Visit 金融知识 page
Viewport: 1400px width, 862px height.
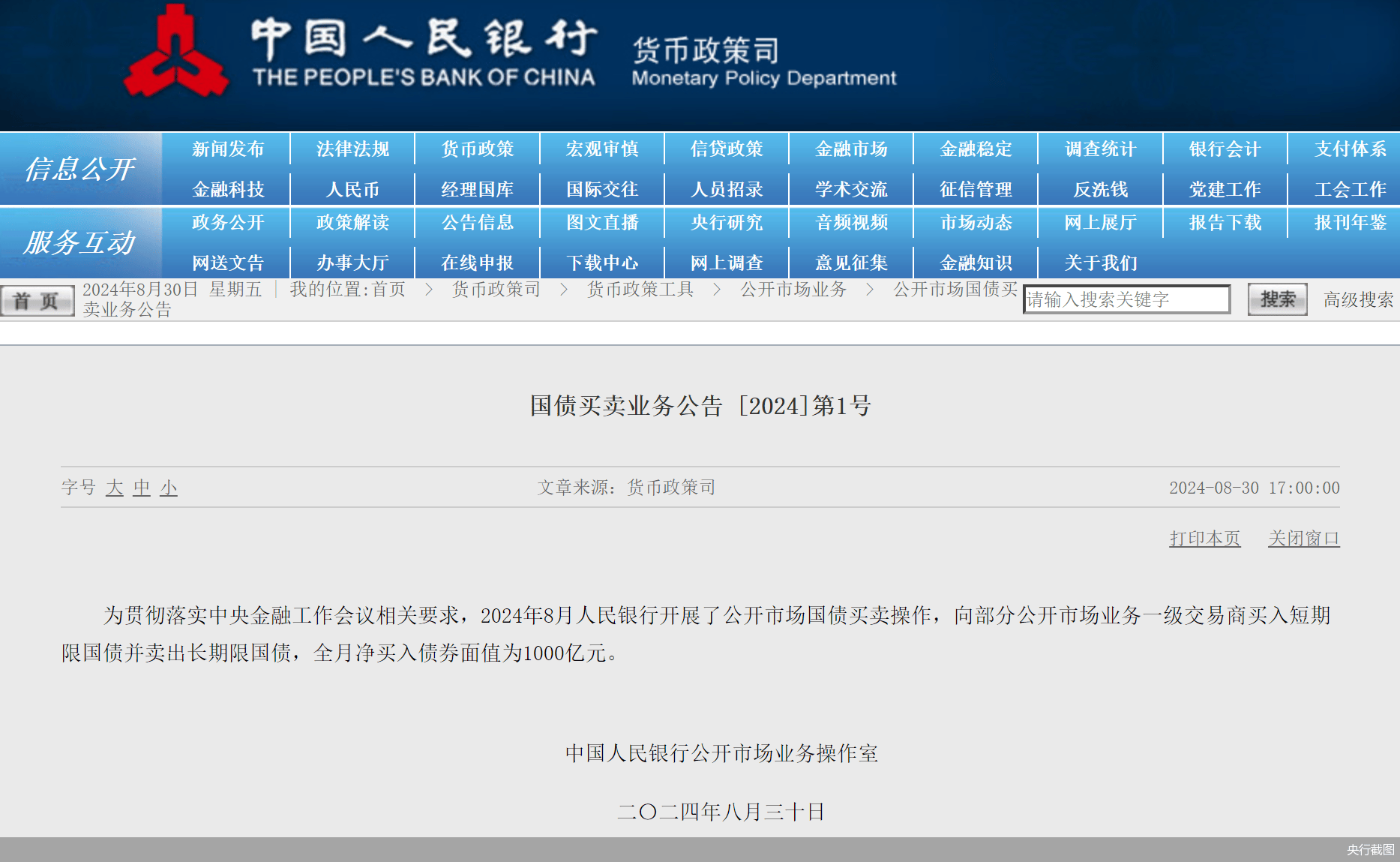(x=976, y=263)
